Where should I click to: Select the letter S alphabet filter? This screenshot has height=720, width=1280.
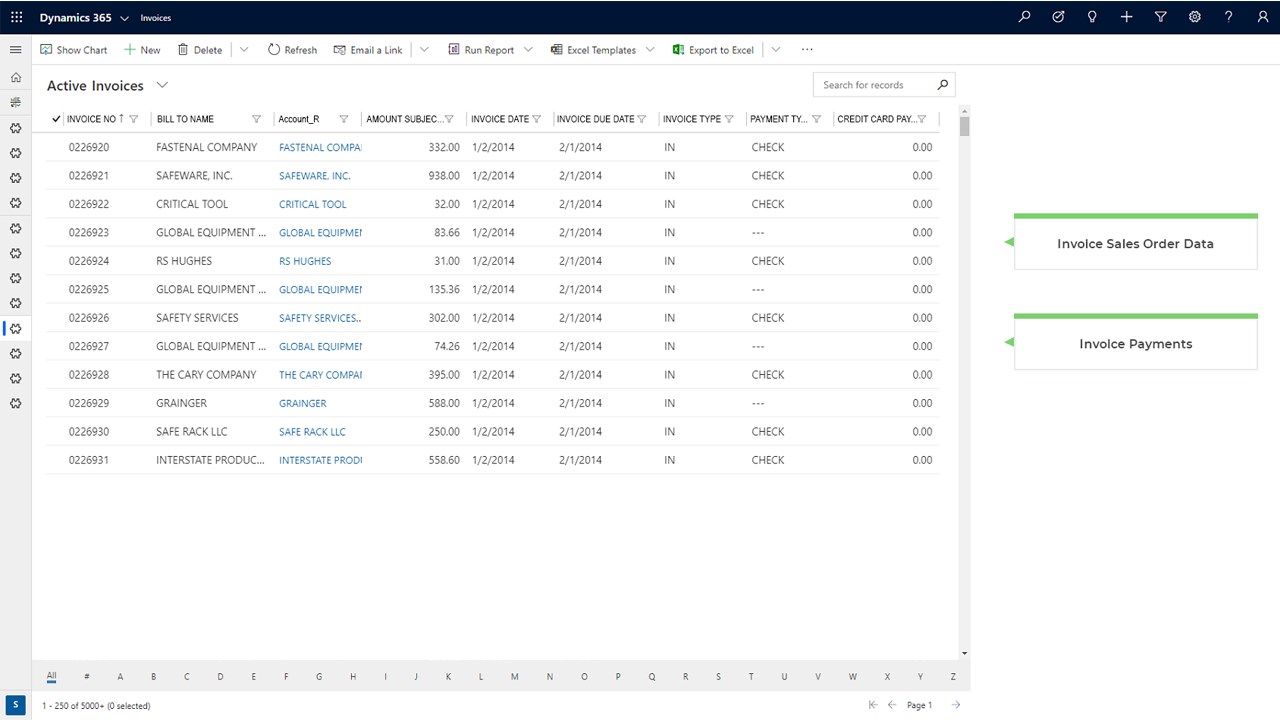[718, 677]
